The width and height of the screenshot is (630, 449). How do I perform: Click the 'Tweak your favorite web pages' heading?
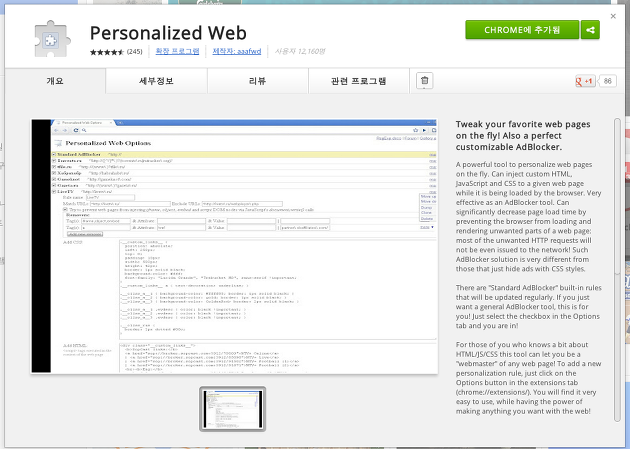point(523,135)
